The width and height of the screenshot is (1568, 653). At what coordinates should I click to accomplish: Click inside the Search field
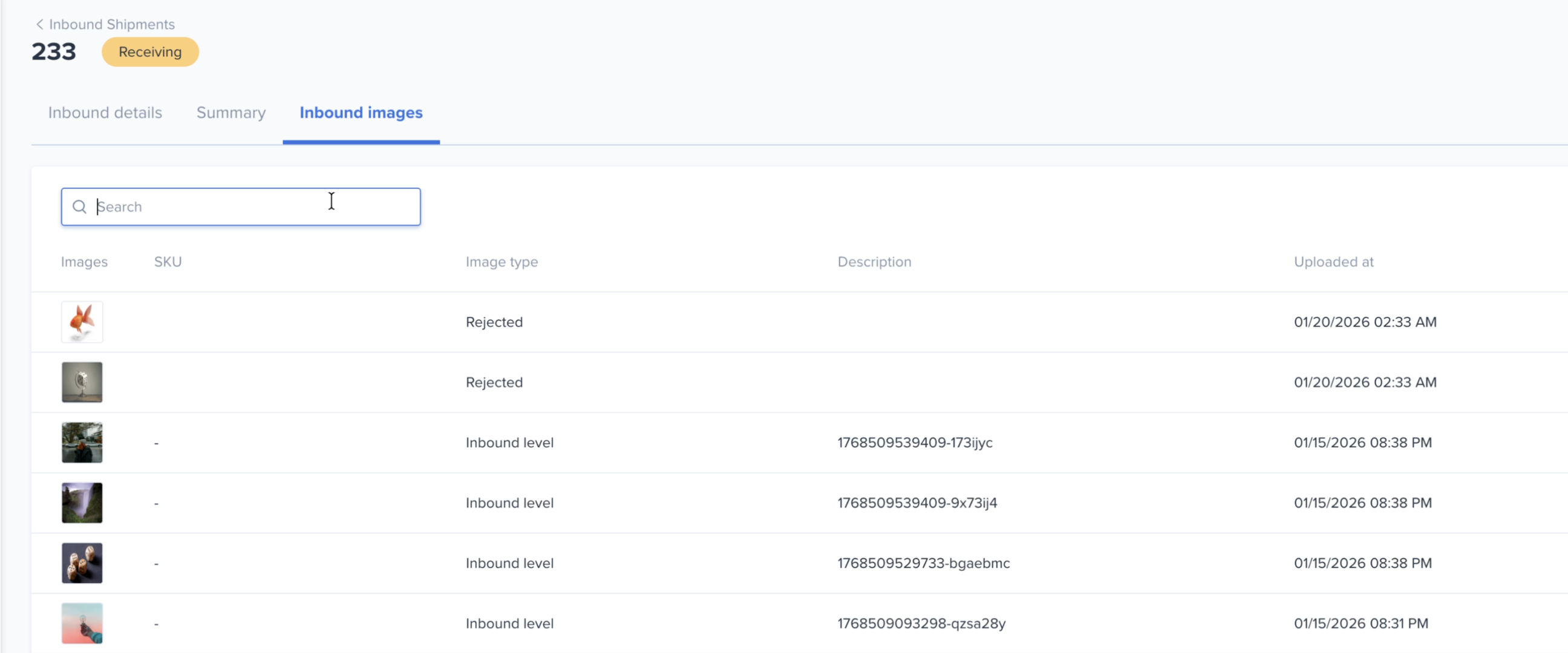[240, 207]
